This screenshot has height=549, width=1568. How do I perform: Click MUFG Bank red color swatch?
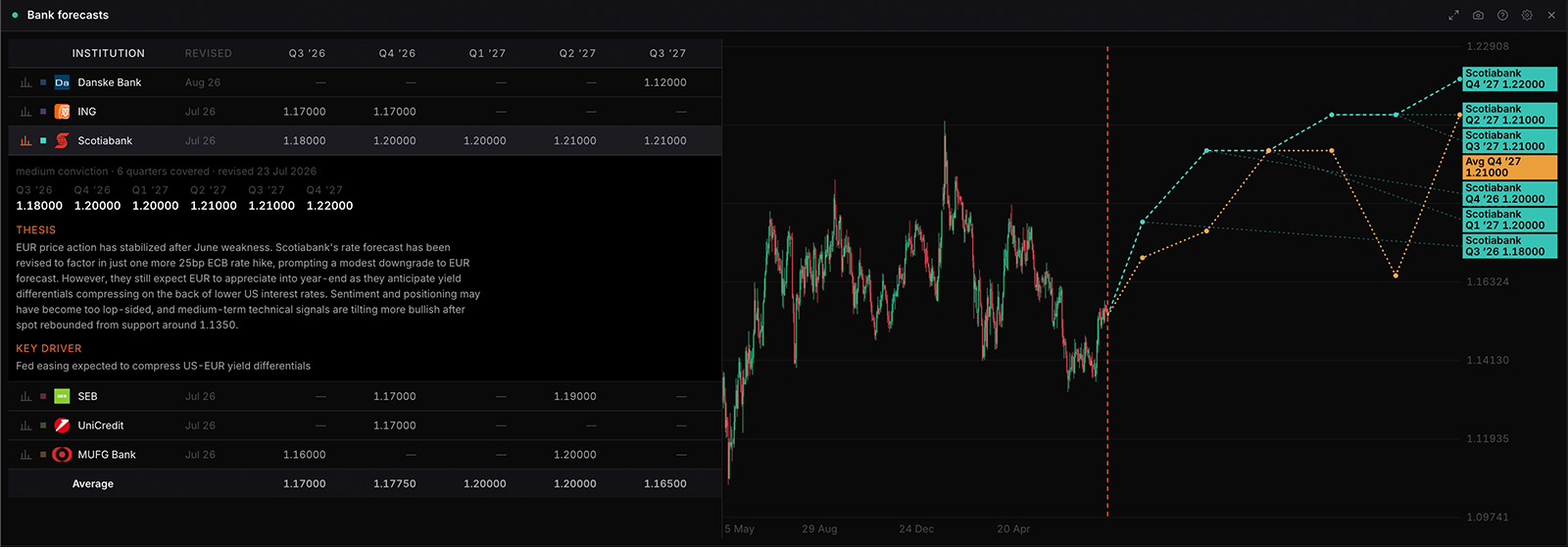43,455
